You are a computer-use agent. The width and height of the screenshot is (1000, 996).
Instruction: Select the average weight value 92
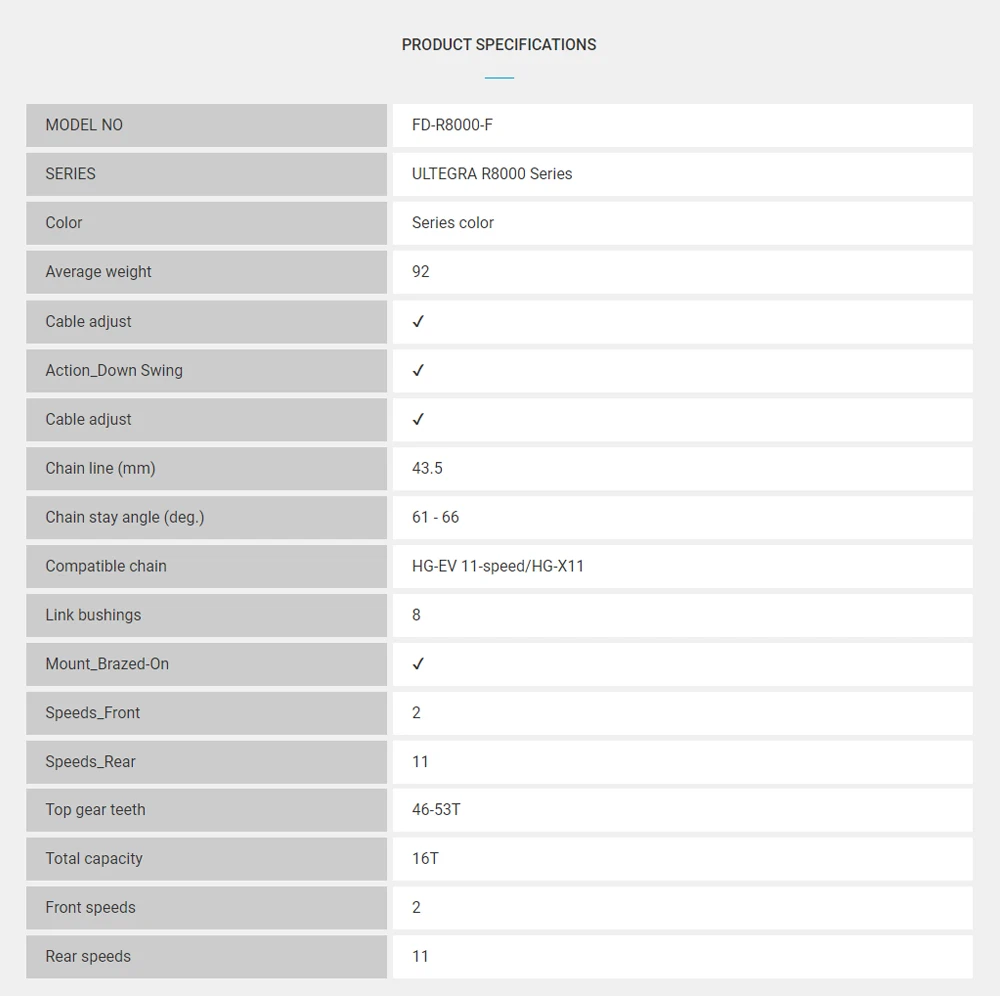[x=421, y=272]
